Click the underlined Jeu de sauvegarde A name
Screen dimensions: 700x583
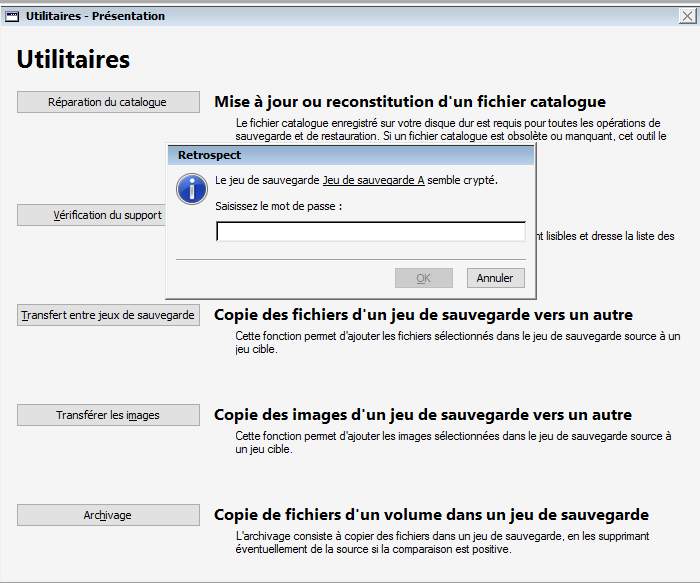pos(373,181)
